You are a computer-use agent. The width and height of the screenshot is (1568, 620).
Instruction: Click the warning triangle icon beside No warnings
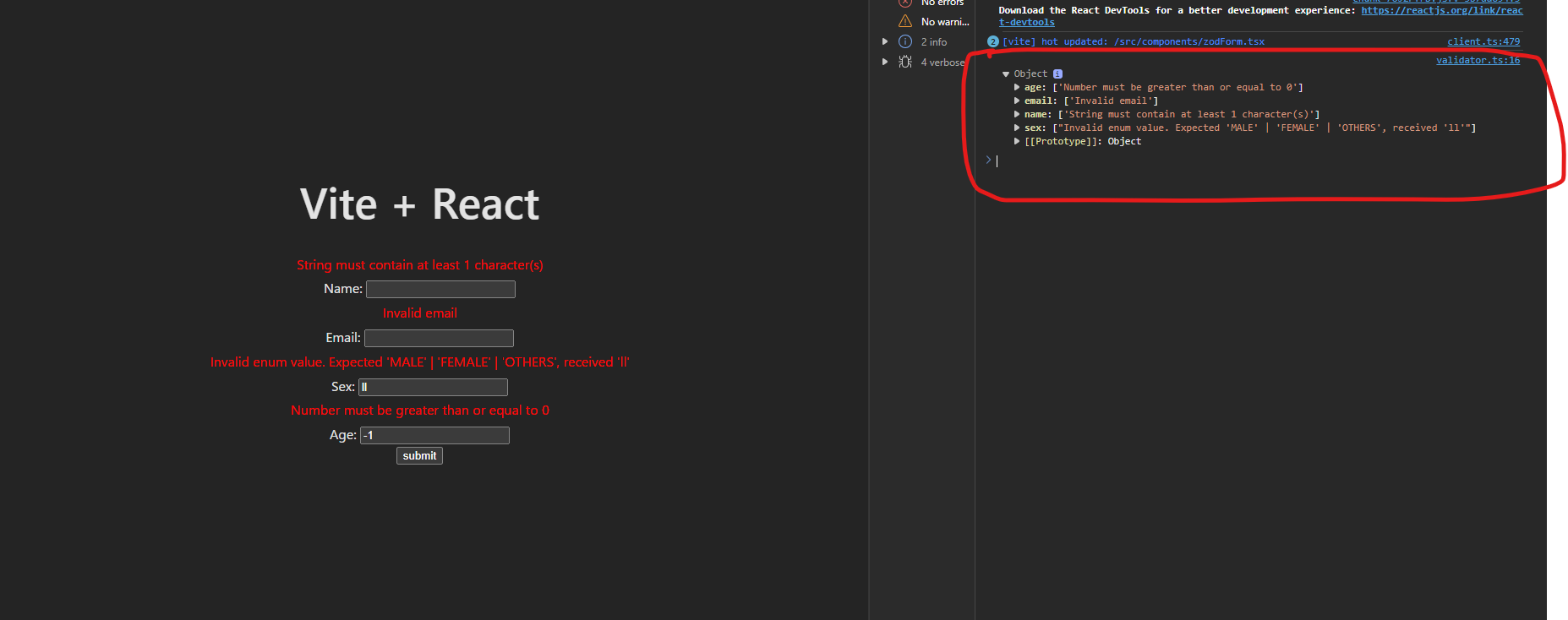[x=905, y=21]
